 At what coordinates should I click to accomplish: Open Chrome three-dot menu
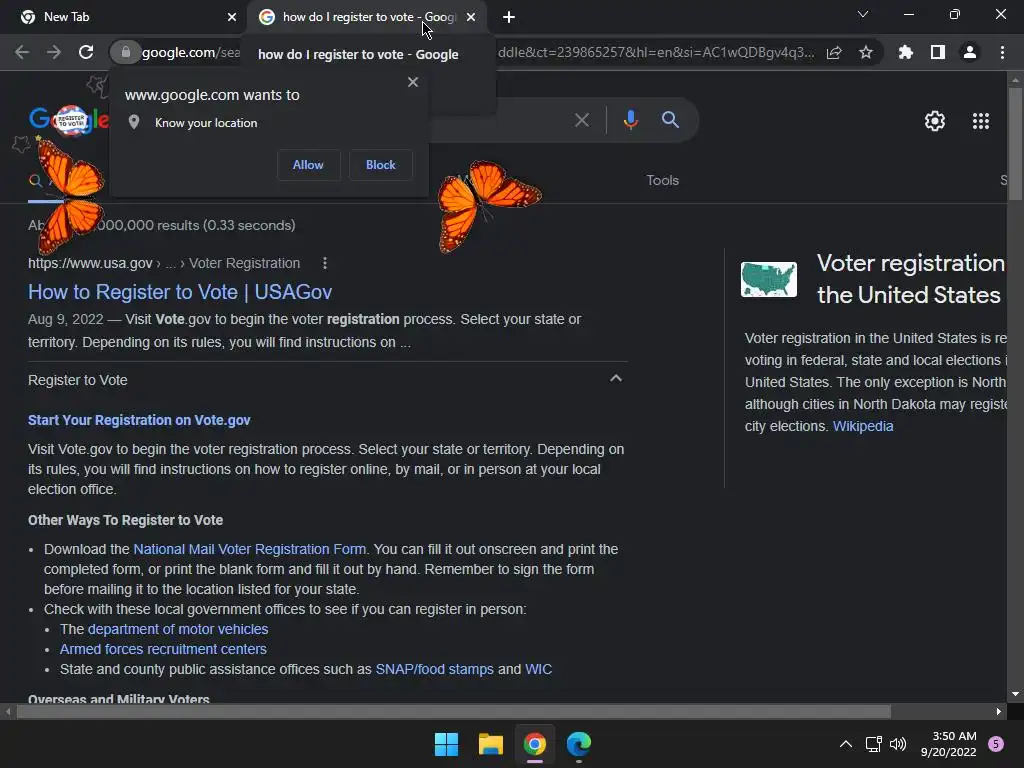(x=1002, y=52)
